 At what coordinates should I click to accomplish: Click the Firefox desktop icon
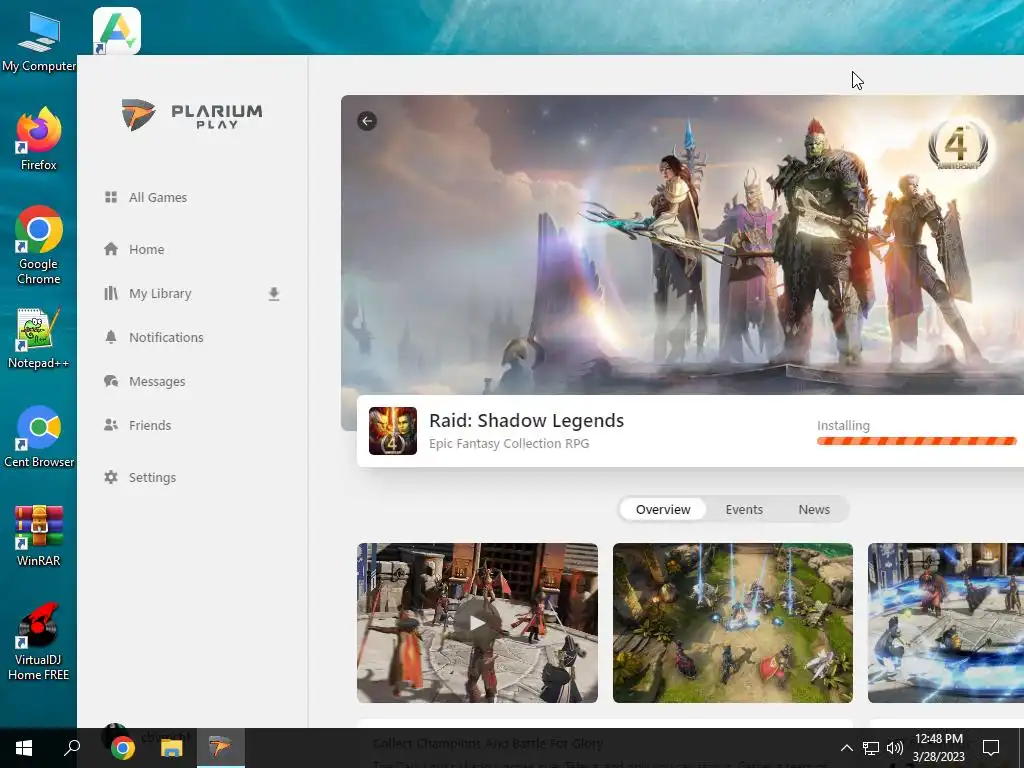[39, 138]
